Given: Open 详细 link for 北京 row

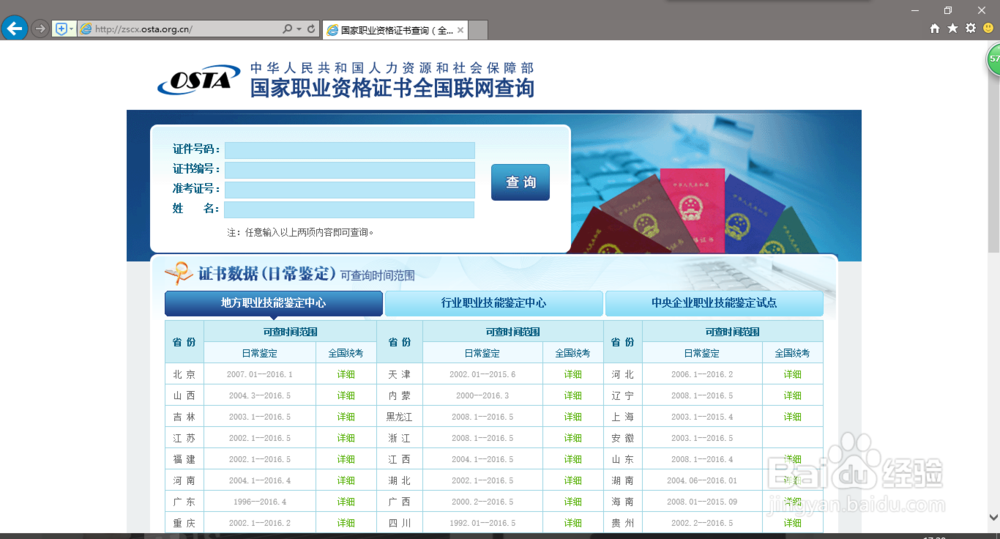Looking at the screenshot, I should [x=346, y=374].
